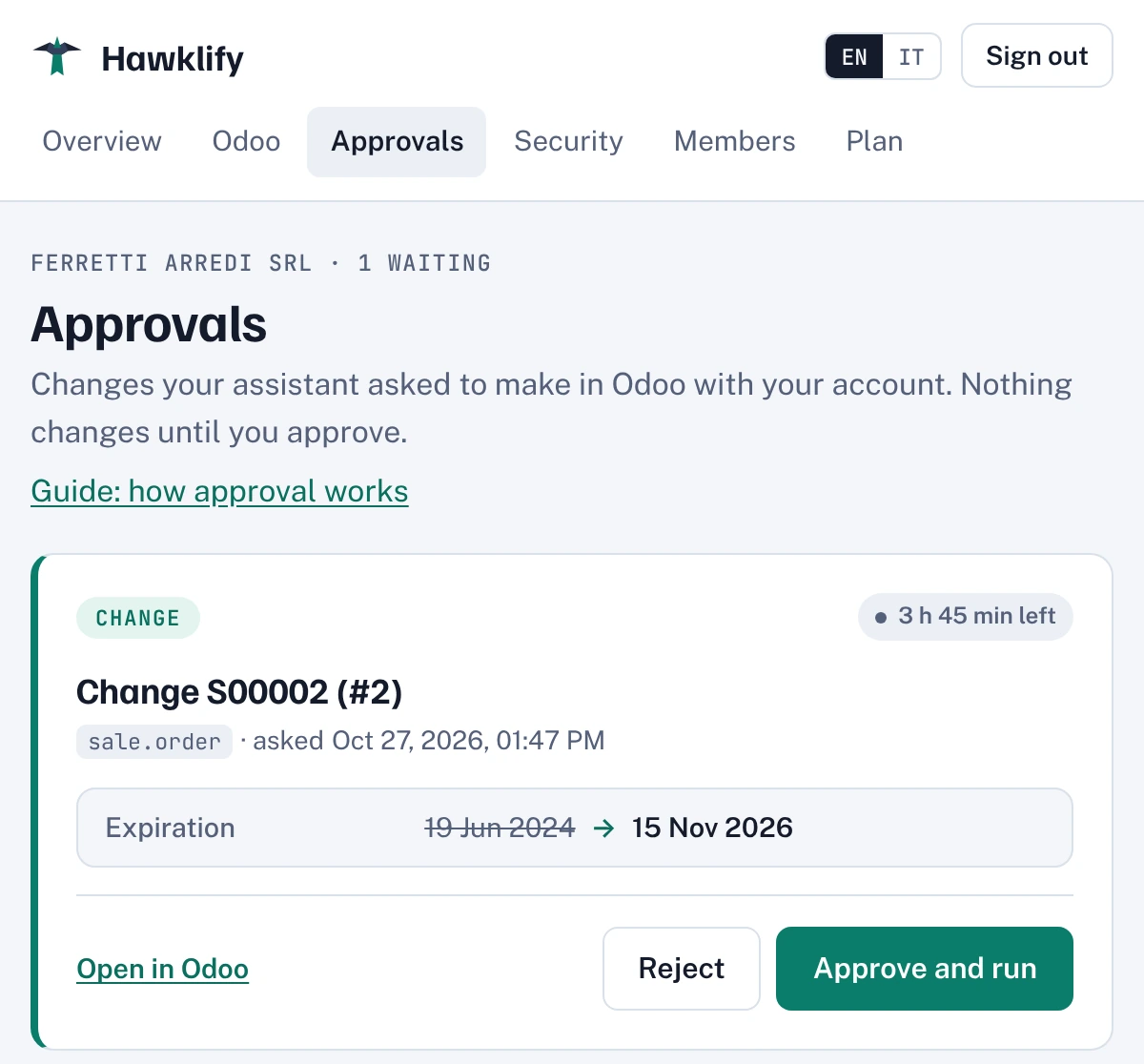Image resolution: width=1144 pixels, height=1064 pixels.
Task: Open the Odoo tab
Action: (246, 141)
